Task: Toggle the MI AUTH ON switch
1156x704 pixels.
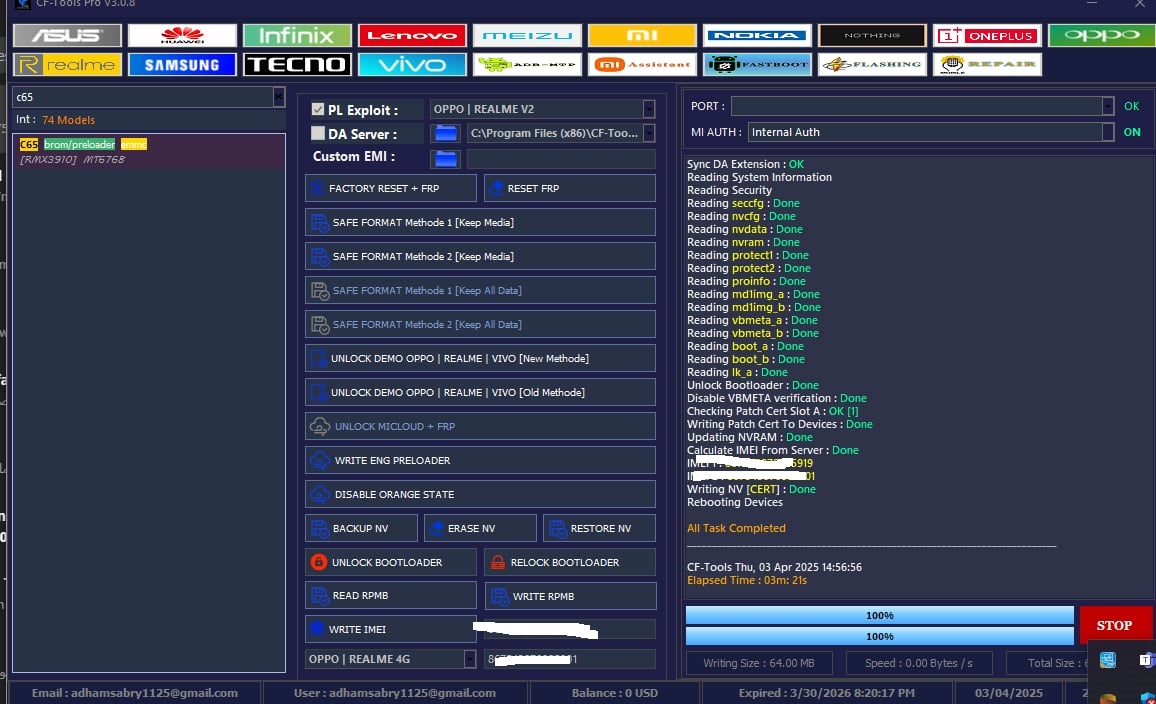Action: click(x=1132, y=132)
